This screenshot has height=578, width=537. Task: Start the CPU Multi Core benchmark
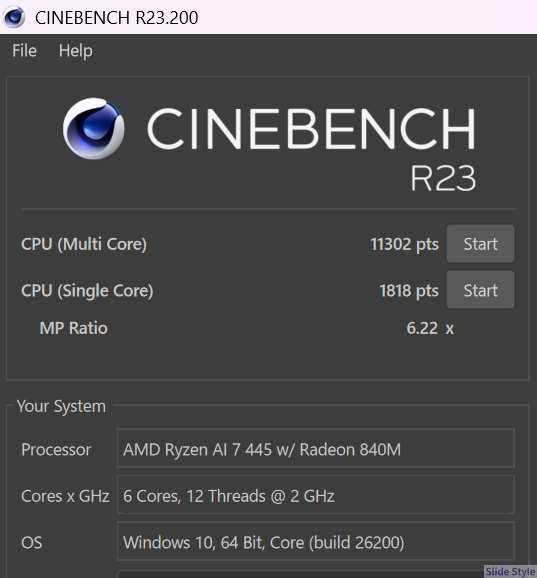pyautogui.click(x=480, y=244)
